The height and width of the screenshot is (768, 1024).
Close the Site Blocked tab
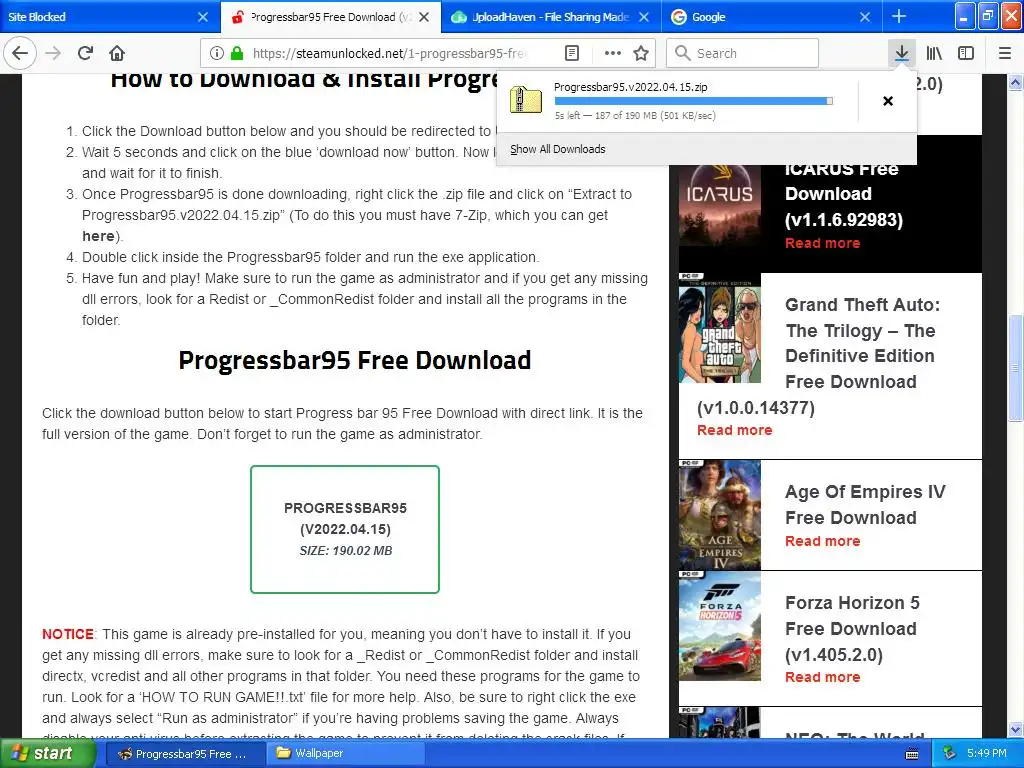(x=203, y=17)
